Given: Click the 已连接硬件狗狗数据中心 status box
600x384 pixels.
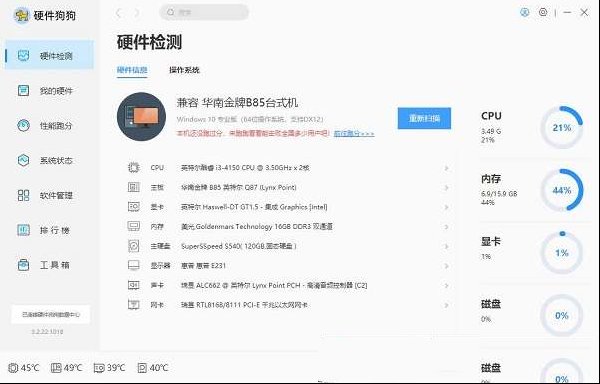Looking at the screenshot, I should (51, 314).
